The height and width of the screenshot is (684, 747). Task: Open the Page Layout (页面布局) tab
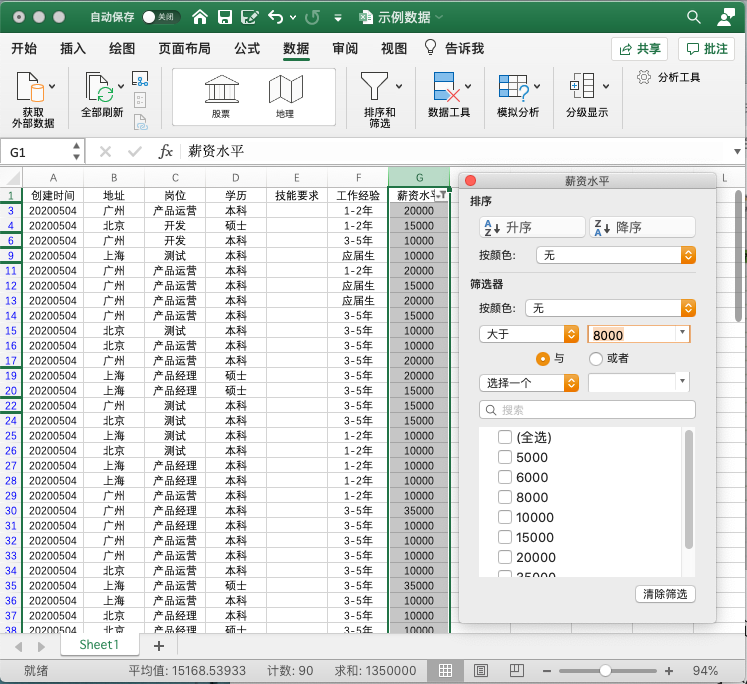184,48
